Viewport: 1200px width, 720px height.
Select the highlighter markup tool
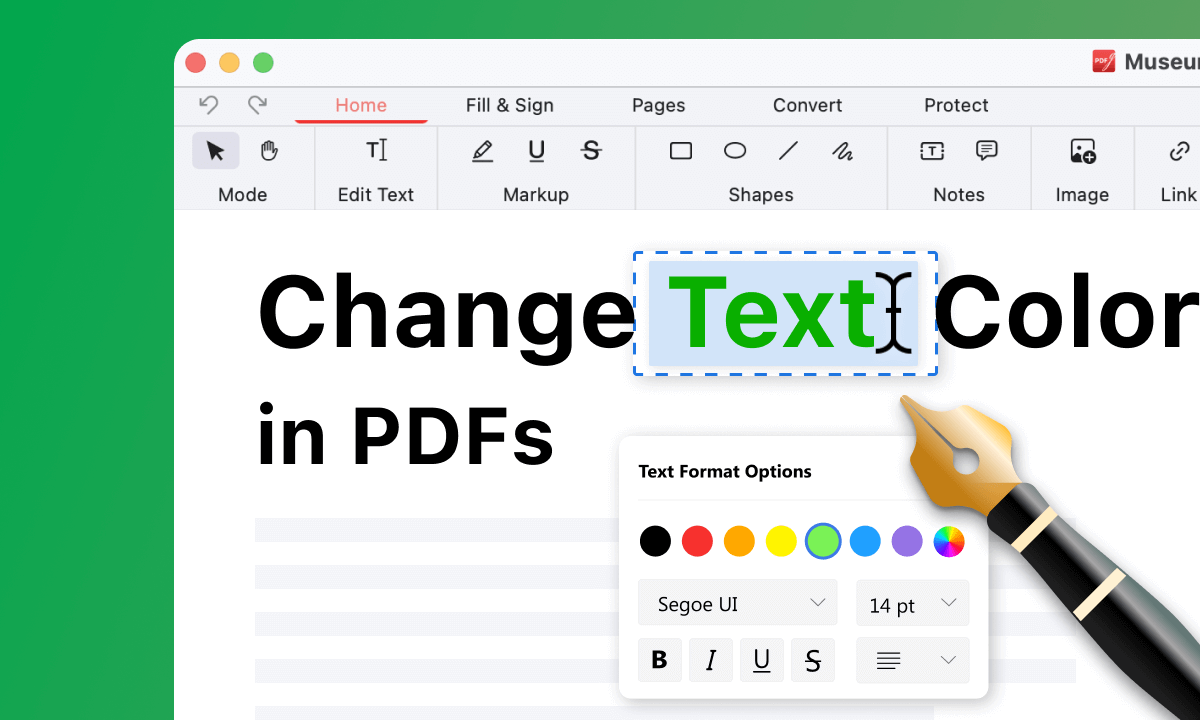tap(482, 151)
